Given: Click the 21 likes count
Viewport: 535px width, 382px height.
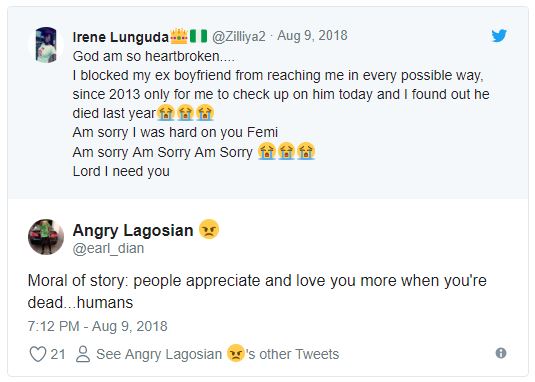Looking at the screenshot, I should (58, 354).
